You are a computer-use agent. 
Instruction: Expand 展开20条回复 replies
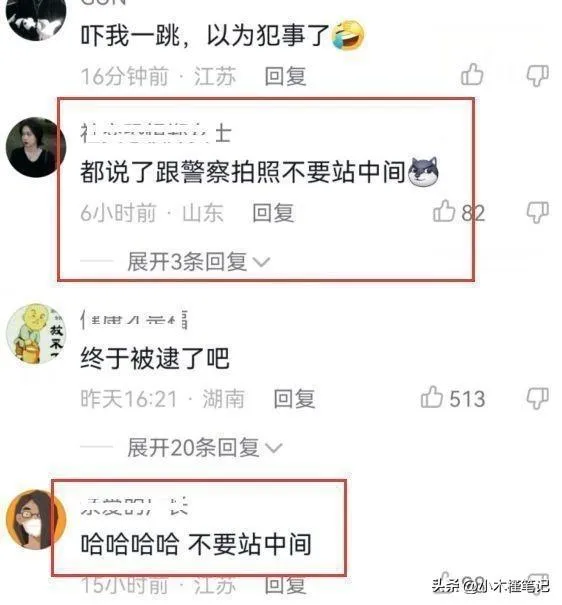[204, 448]
